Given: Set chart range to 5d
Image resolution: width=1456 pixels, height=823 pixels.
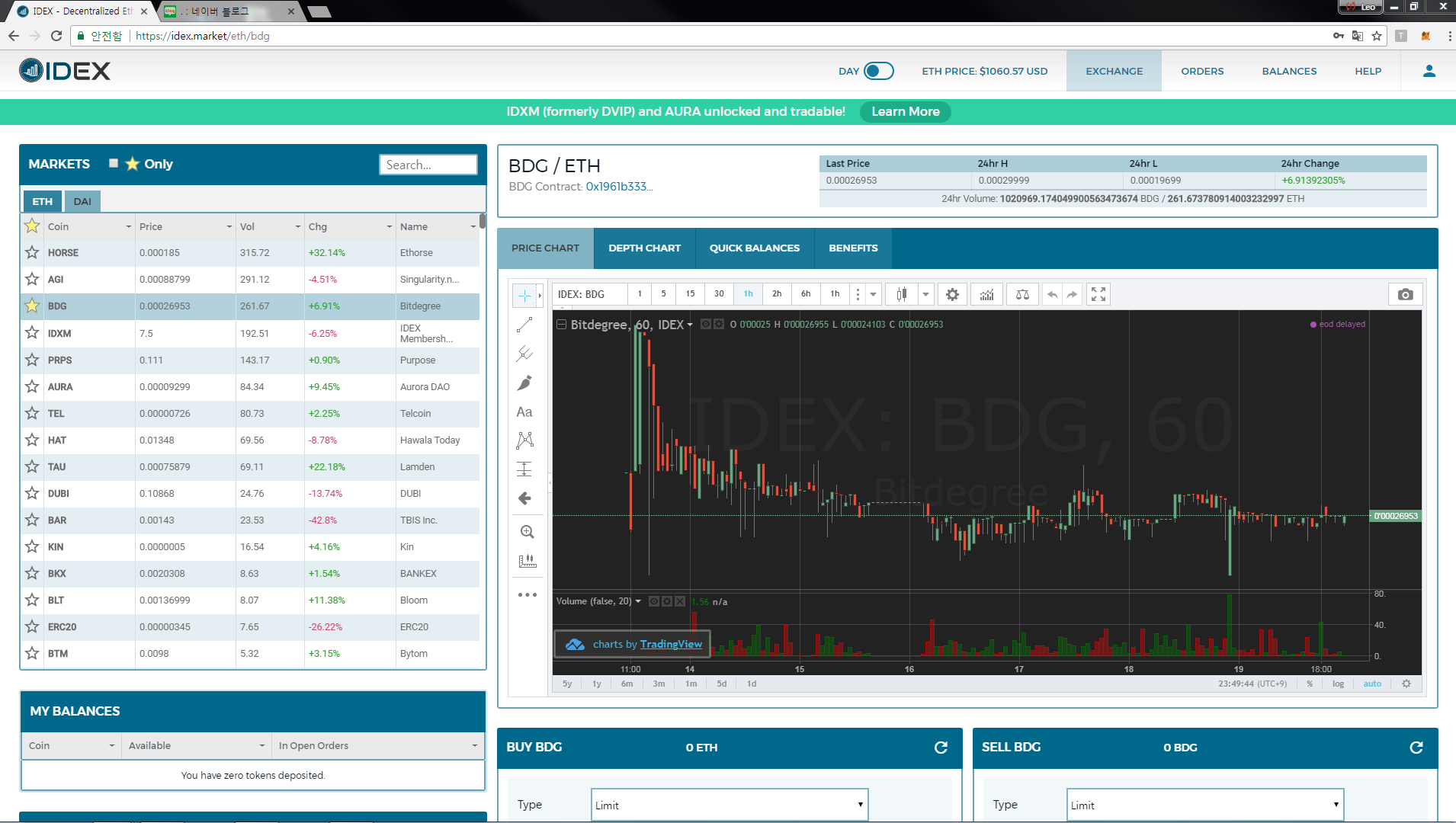Looking at the screenshot, I should (x=721, y=684).
